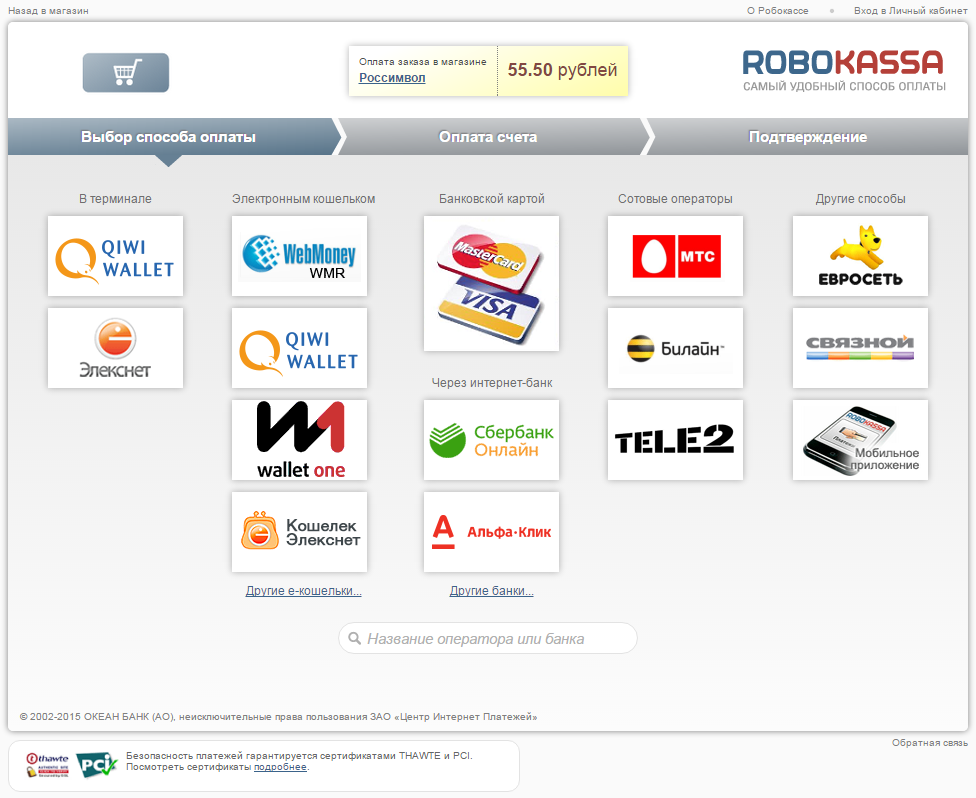Open the Выбор способа оплаты step
The height and width of the screenshot is (798, 976).
[x=168, y=137]
